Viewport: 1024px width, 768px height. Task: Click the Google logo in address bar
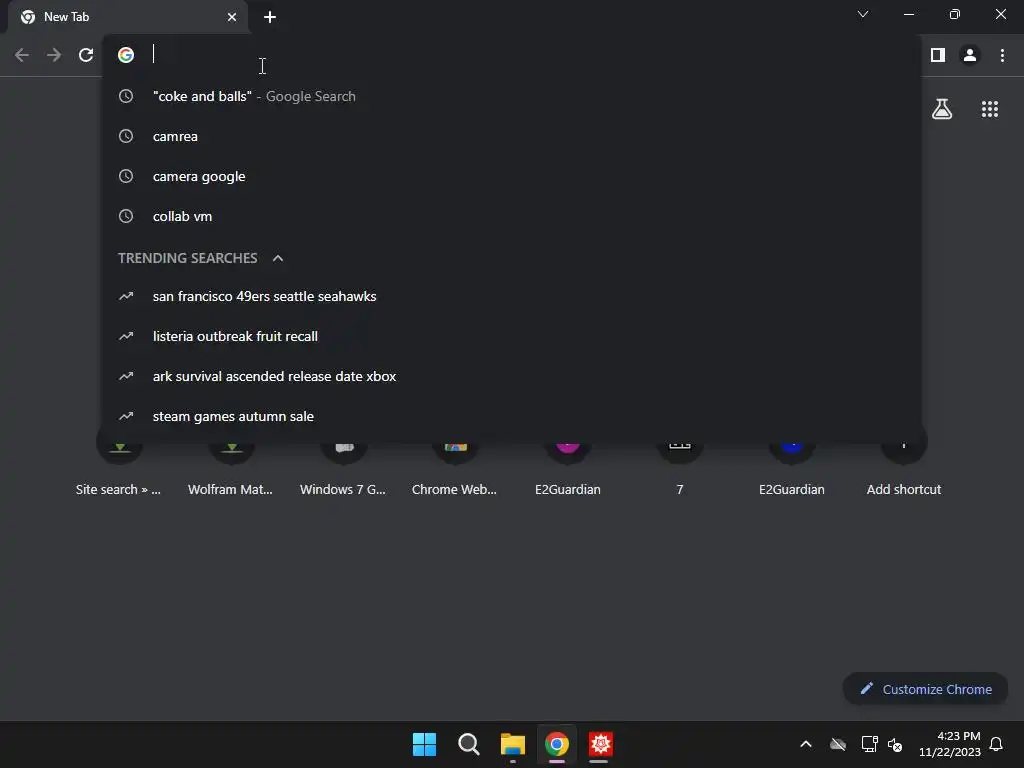(x=126, y=55)
